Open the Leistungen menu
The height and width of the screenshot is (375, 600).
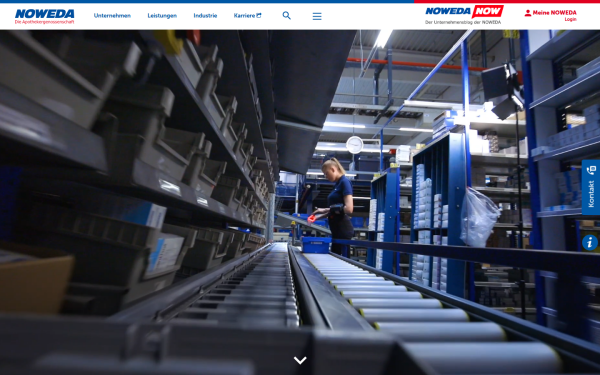(x=162, y=16)
